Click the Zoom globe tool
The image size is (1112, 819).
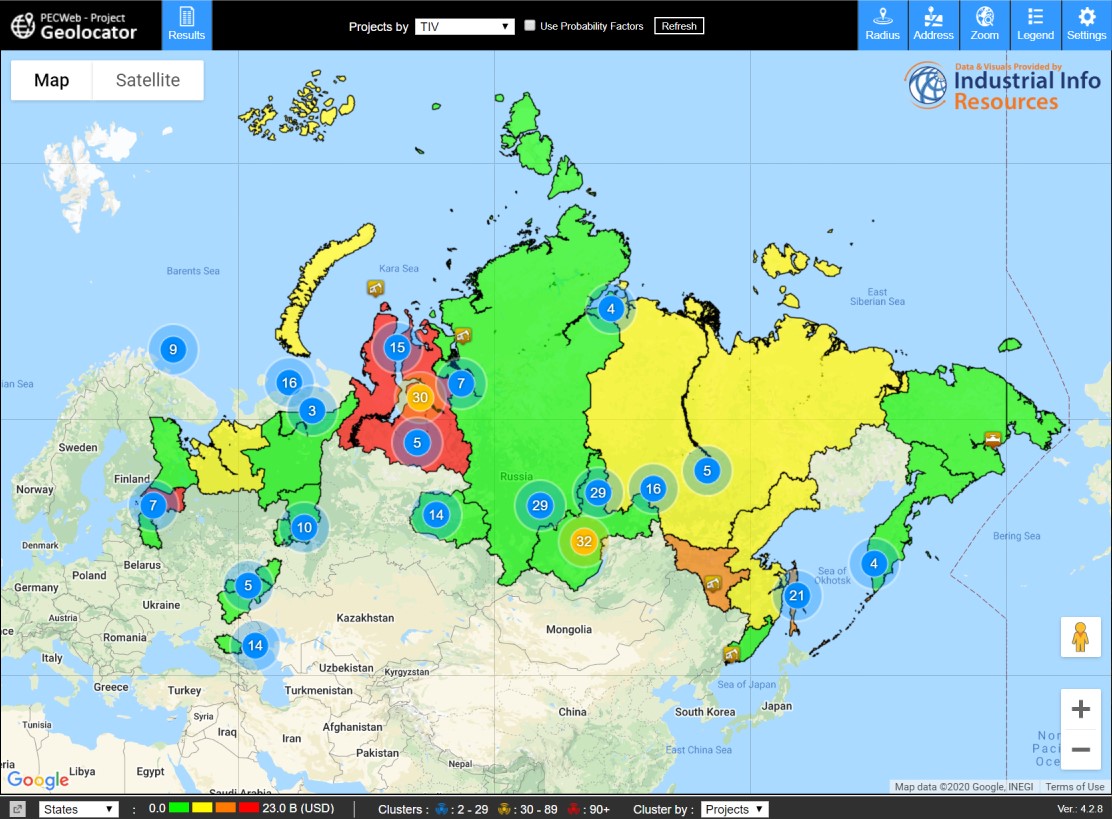point(984,25)
